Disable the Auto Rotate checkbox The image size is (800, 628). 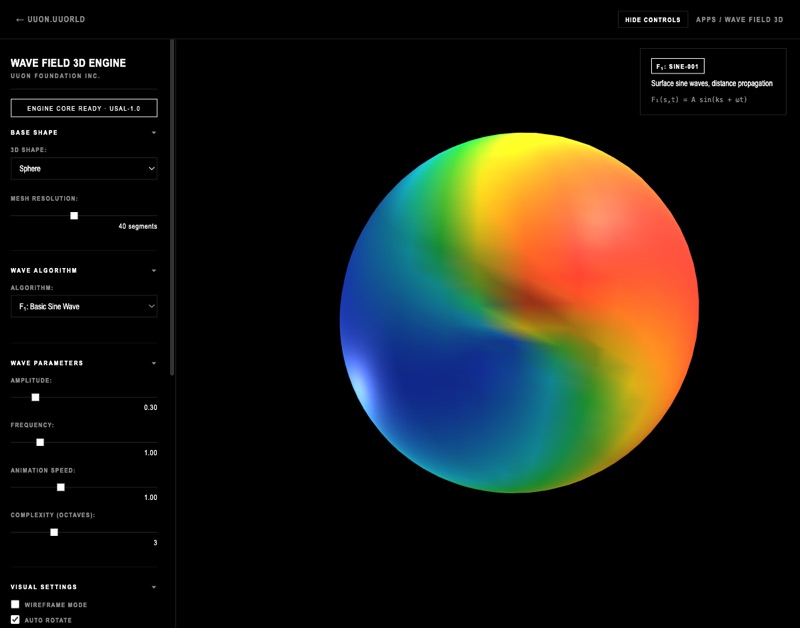click(x=15, y=620)
